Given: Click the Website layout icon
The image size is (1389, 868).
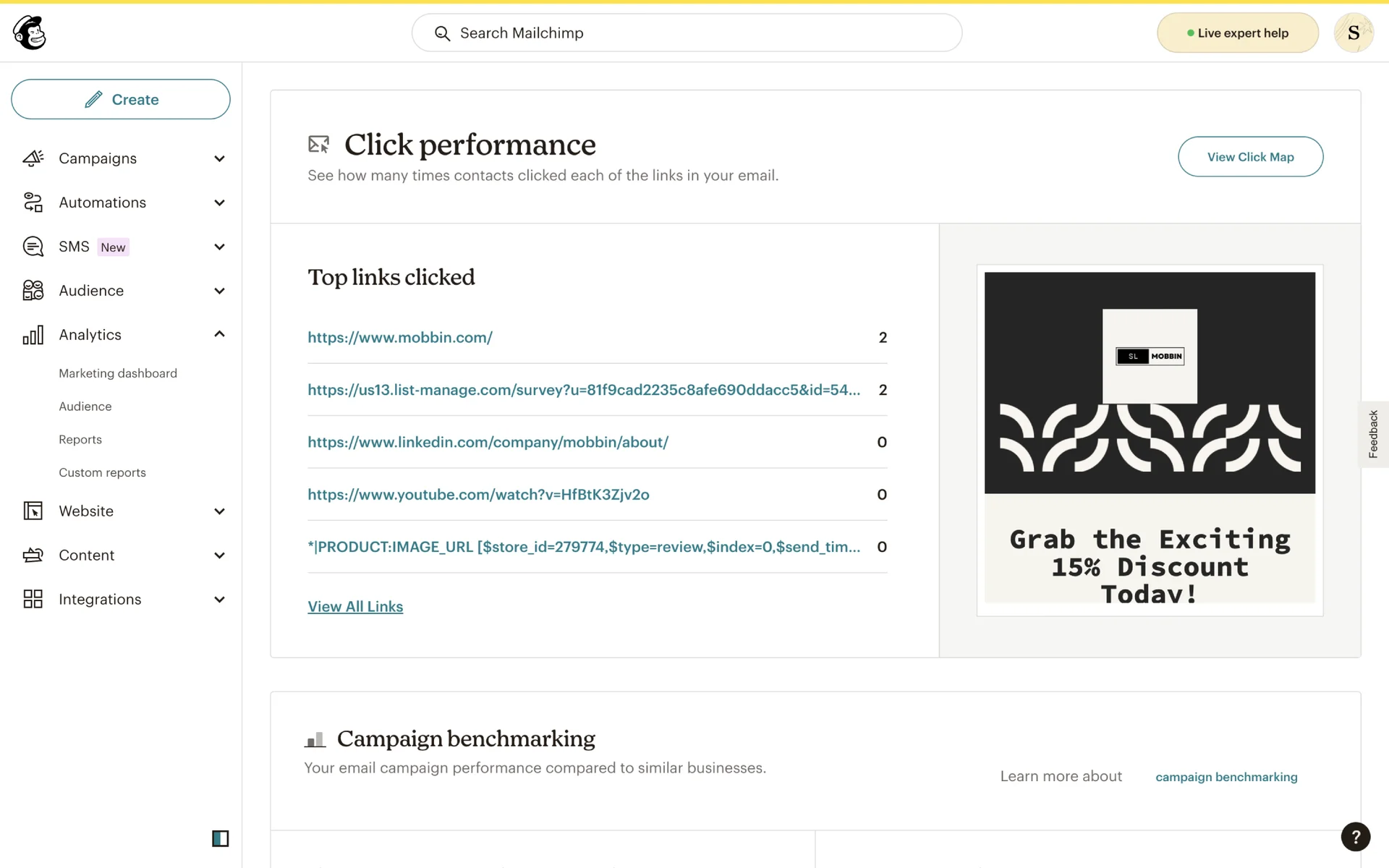Looking at the screenshot, I should [33, 511].
